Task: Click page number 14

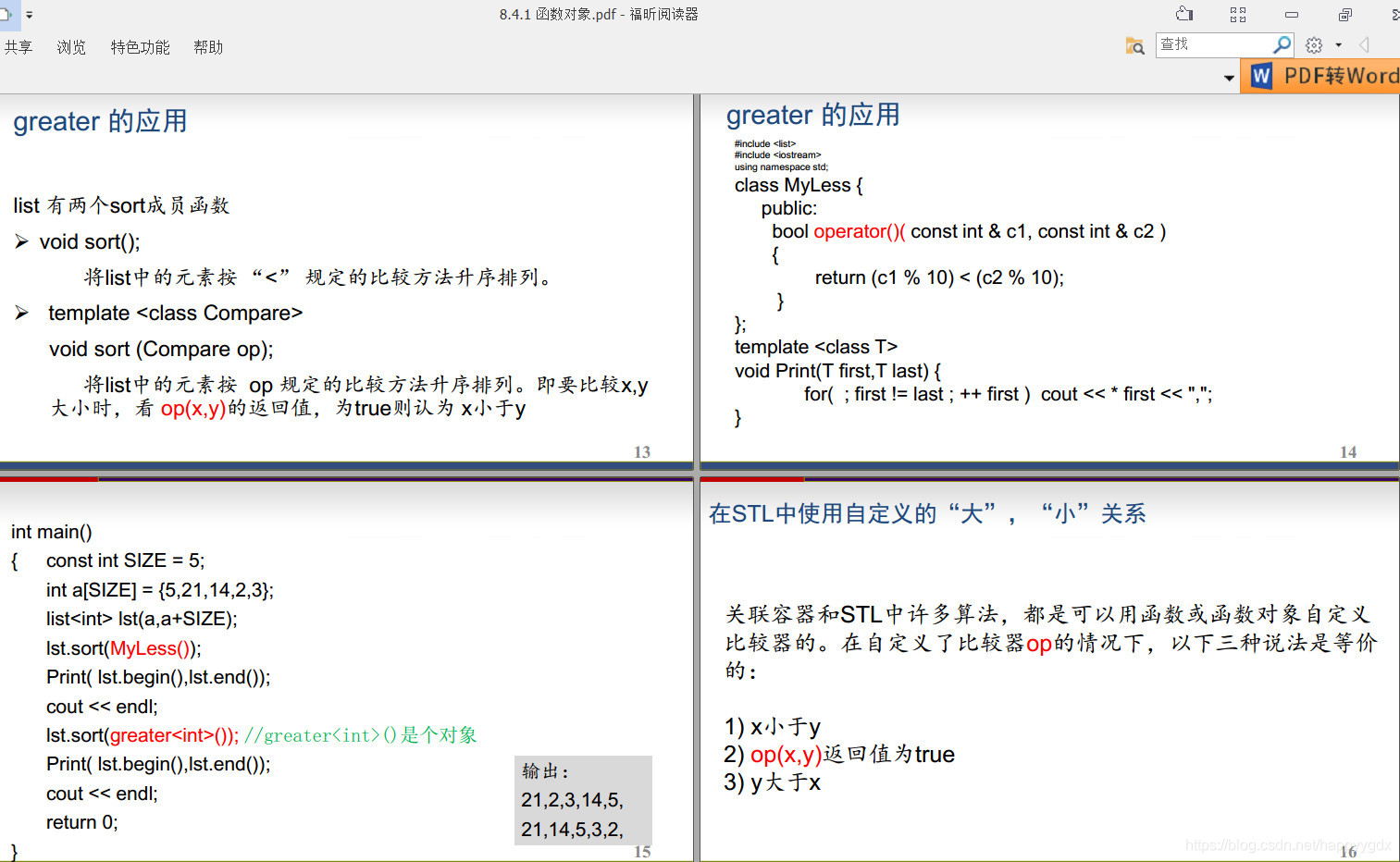Action: point(1348,451)
